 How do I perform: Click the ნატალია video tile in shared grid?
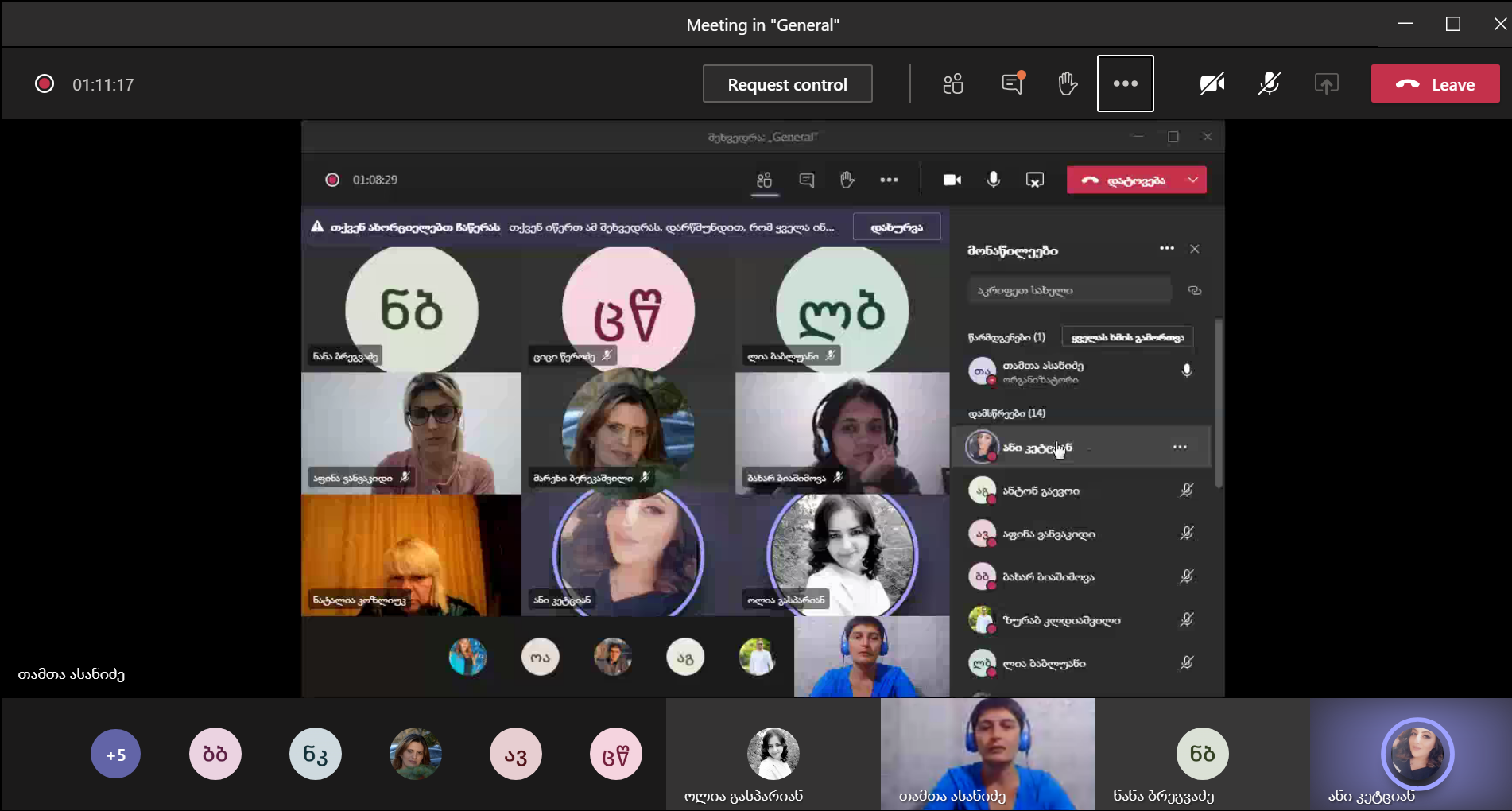(411, 555)
